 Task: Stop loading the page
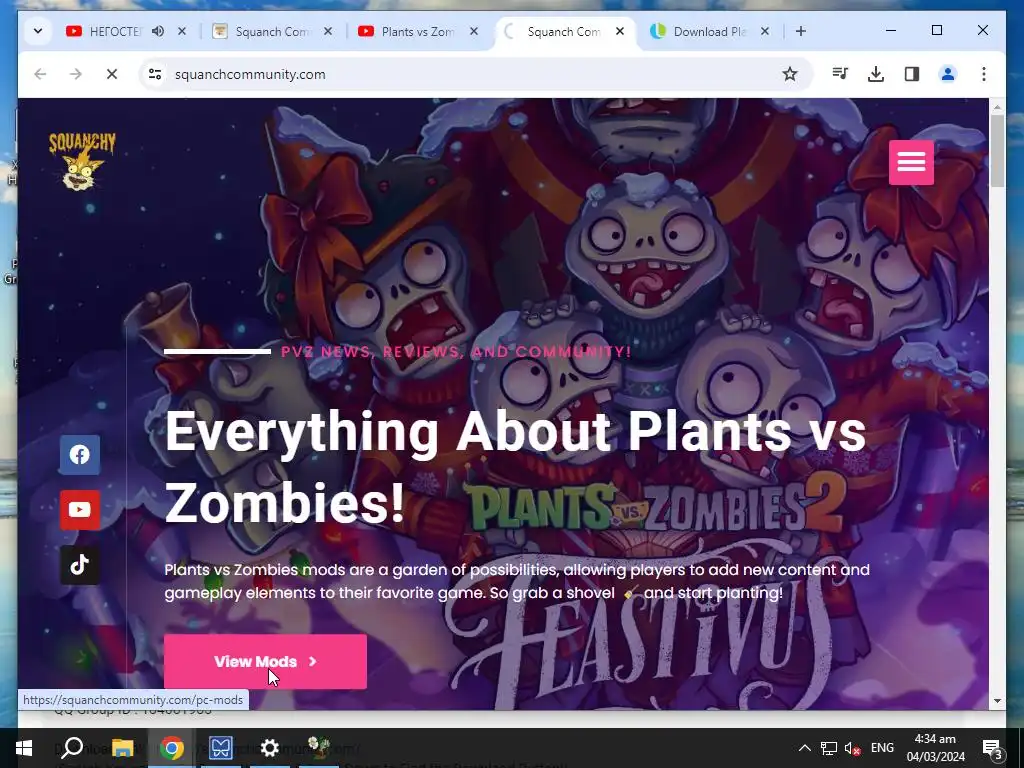click(x=112, y=74)
